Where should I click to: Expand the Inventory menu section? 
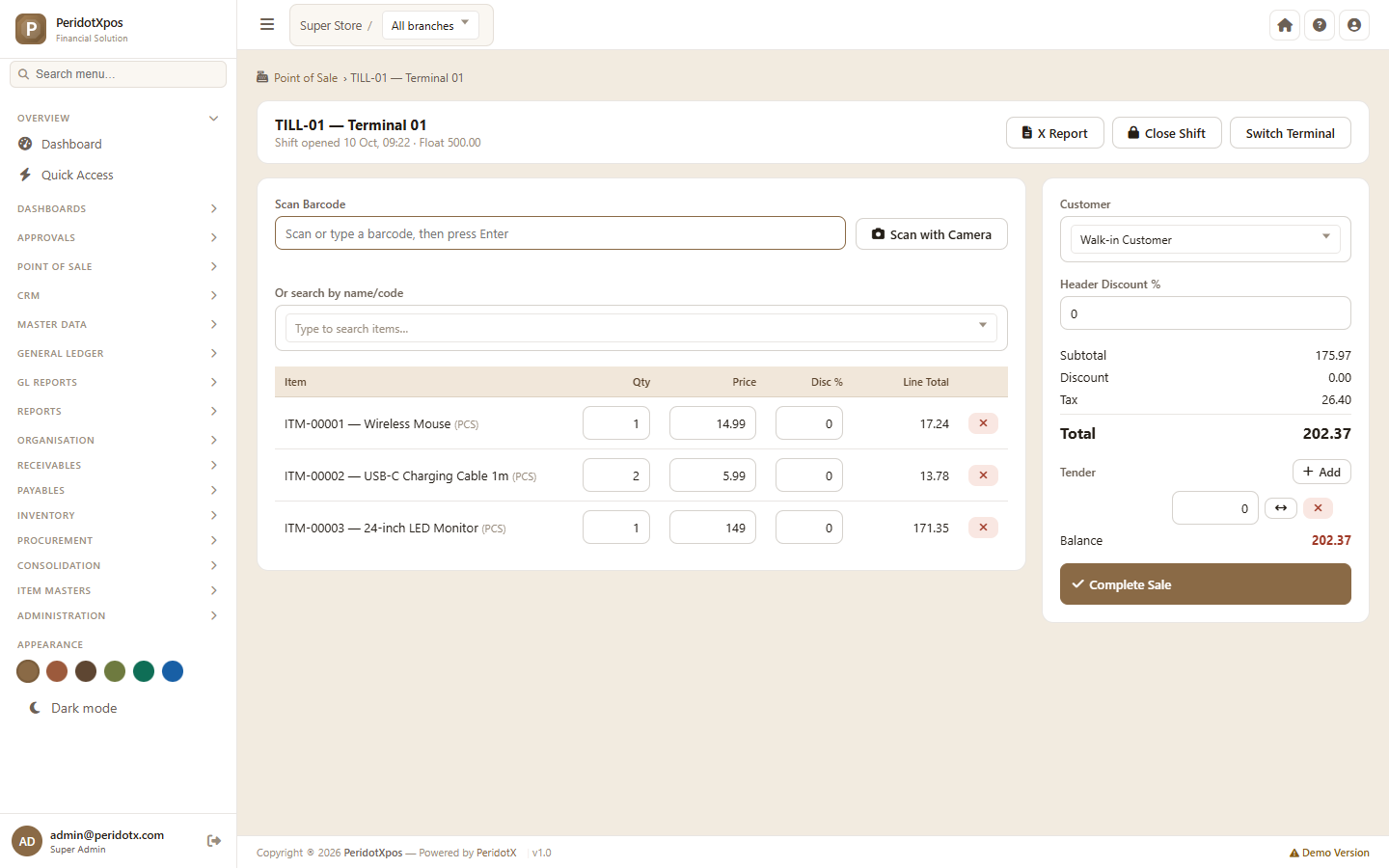pos(118,515)
